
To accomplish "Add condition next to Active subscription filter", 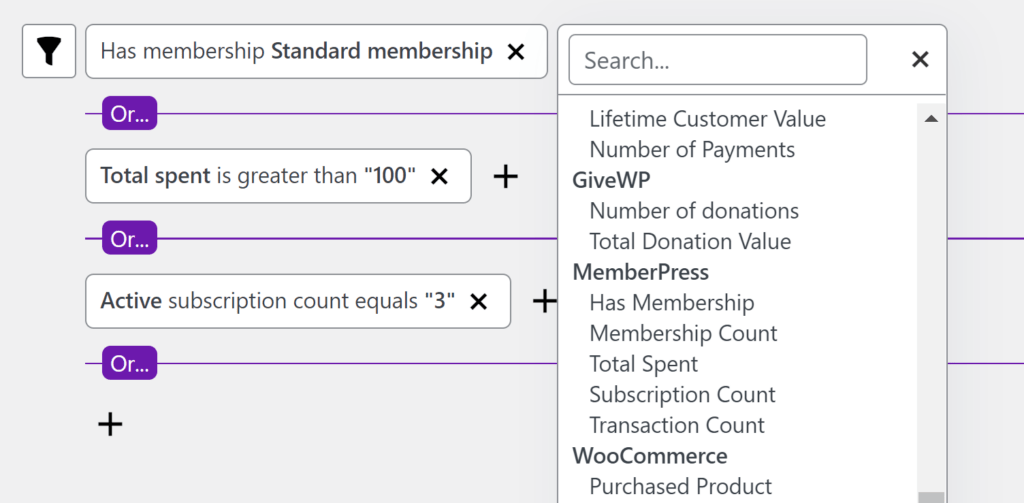I will click(x=544, y=301).
